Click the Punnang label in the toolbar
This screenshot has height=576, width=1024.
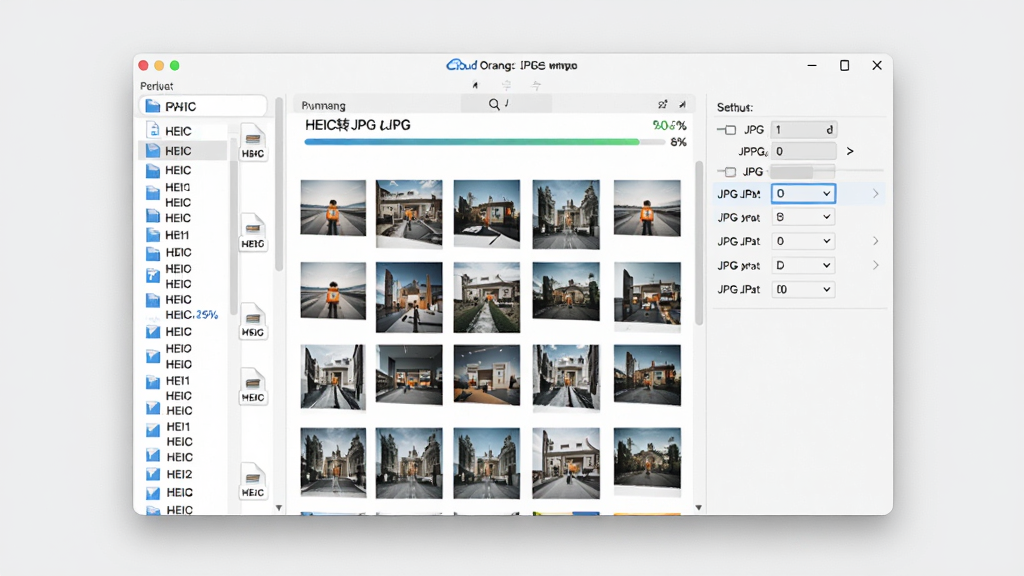coord(323,105)
